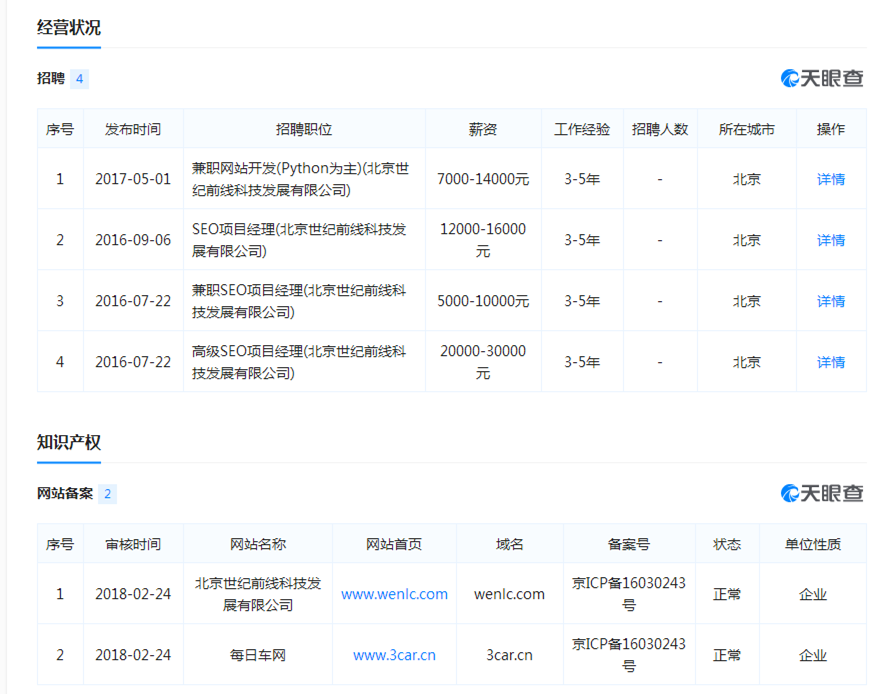Click the 招聘人数 column header
The image size is (890, 694).
(660, 129)
